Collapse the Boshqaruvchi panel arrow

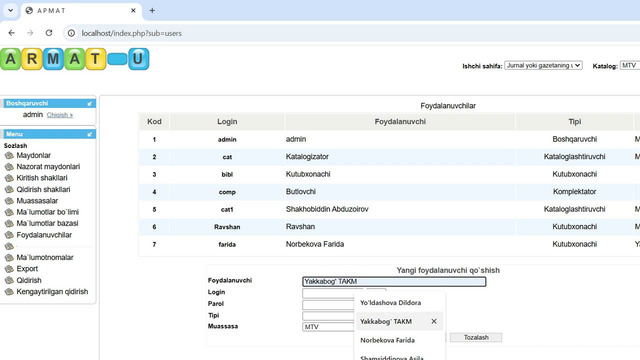click(90, 104)
